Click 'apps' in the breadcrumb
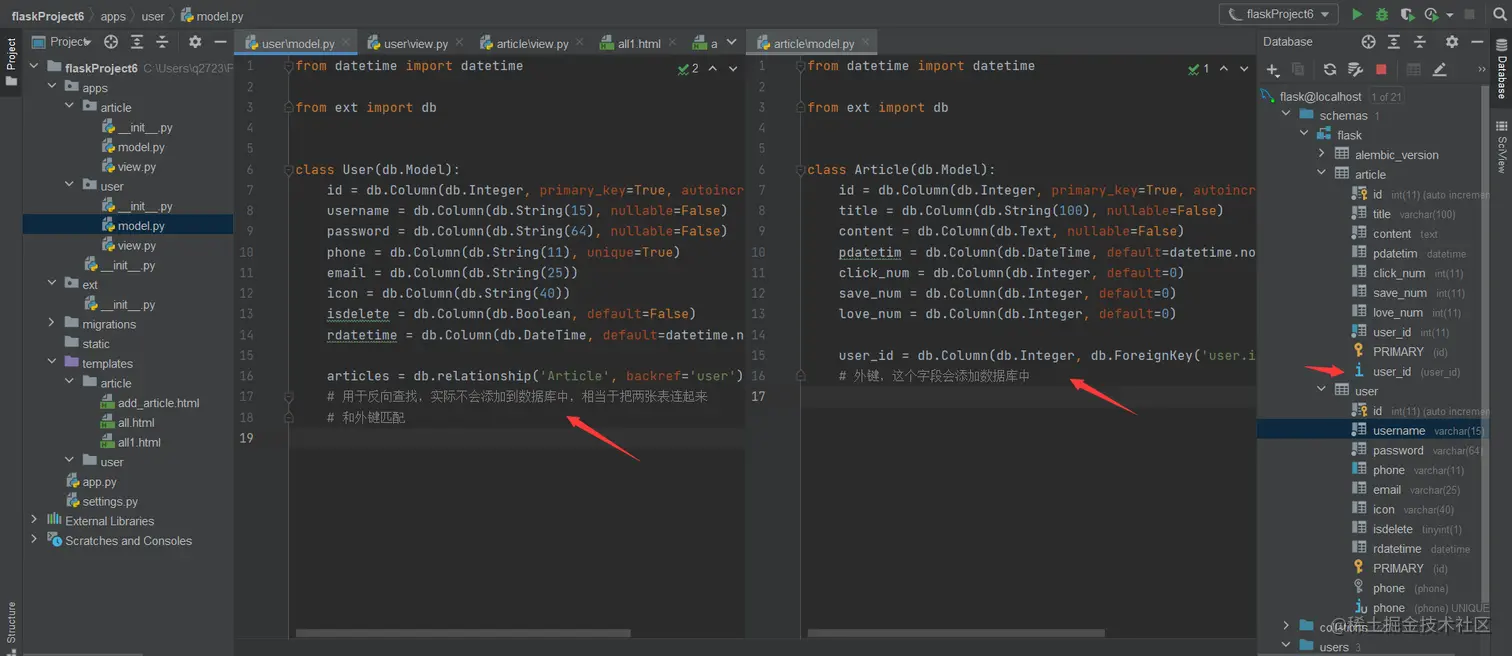 pos(113,16)
